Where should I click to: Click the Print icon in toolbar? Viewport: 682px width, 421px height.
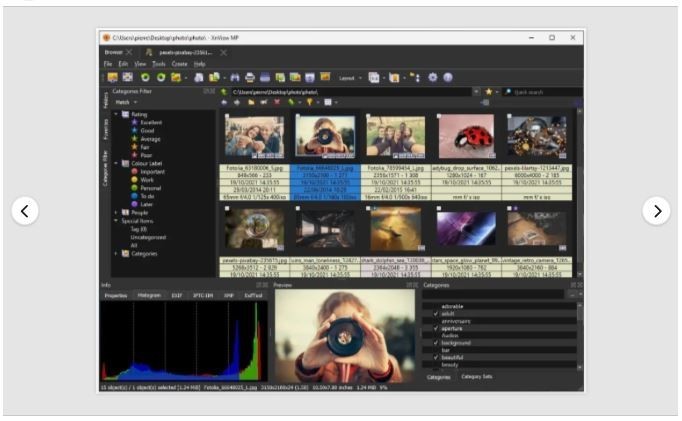point(250,77)
